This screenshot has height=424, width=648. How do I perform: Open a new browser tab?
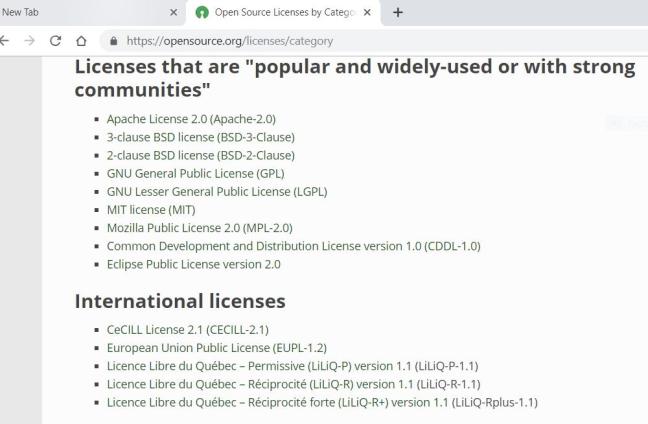(398, 12)
